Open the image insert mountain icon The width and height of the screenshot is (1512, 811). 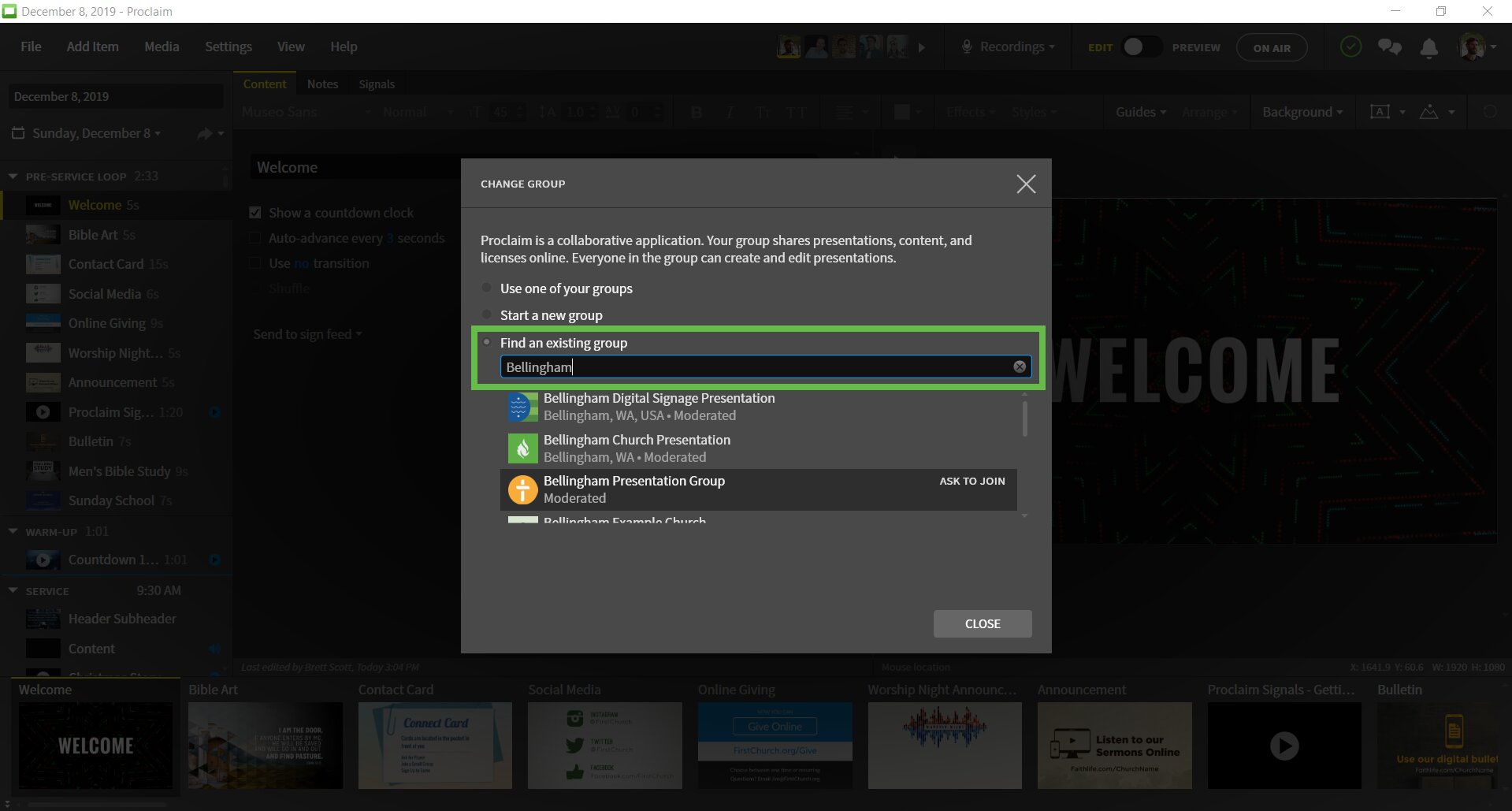(1428, 112)
